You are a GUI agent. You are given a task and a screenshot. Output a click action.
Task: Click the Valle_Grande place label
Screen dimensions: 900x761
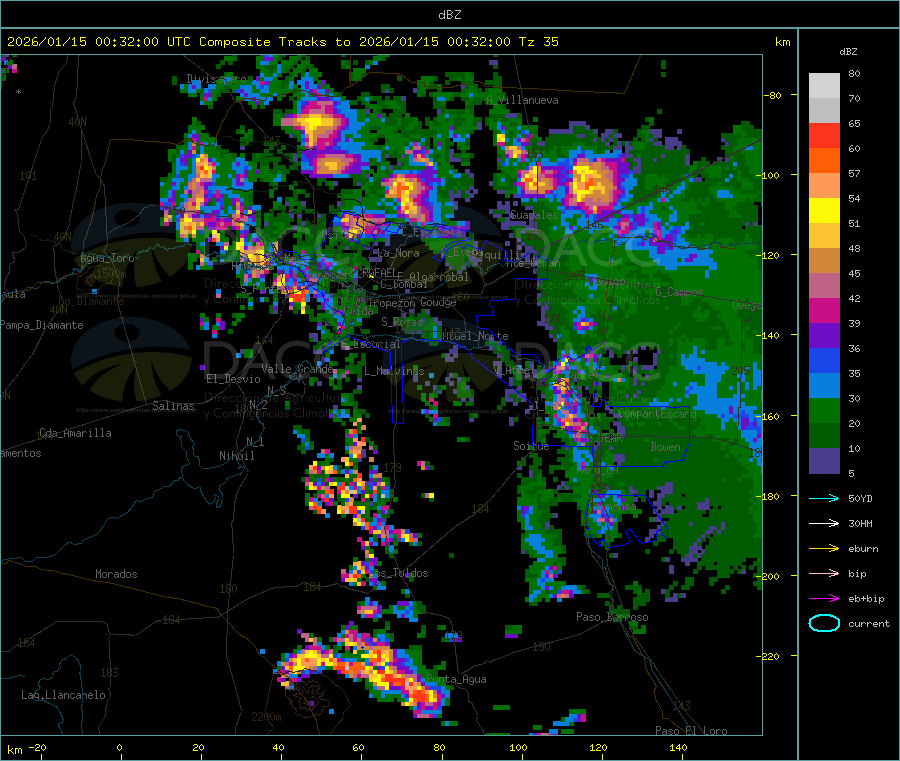pyautogui.click(x=297, y=369)
